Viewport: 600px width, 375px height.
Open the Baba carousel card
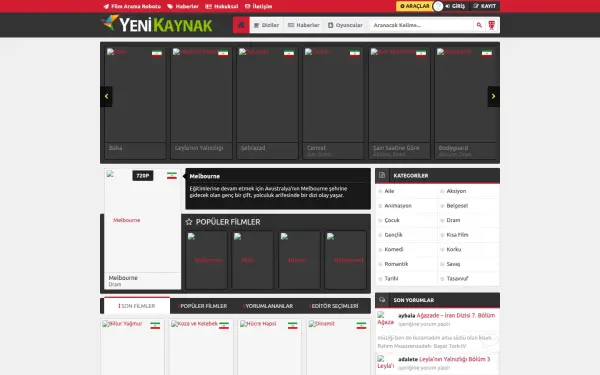point(135,103)
